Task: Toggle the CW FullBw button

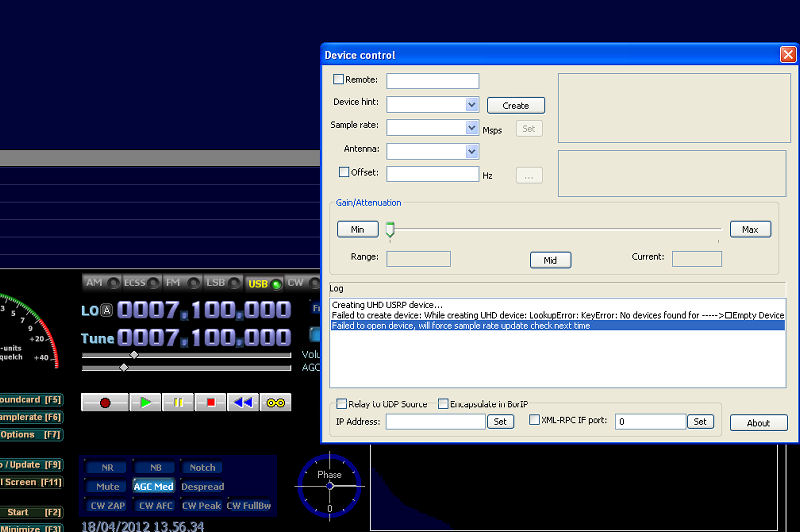Action: pos(249,505)
